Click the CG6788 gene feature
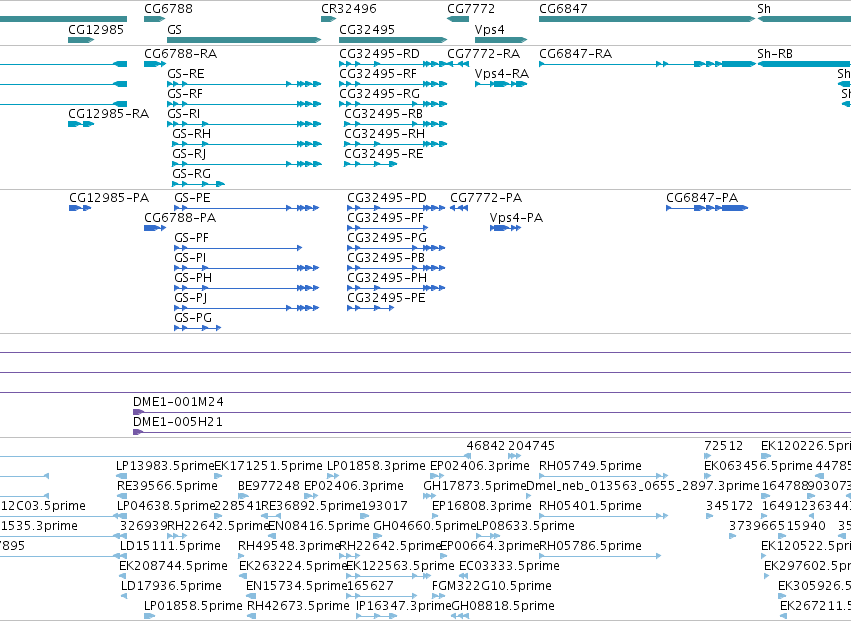 154,19
